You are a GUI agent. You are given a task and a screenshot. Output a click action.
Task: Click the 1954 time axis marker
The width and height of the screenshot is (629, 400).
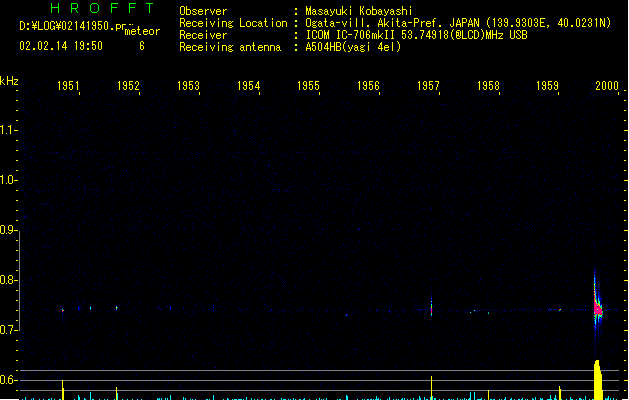248,85
